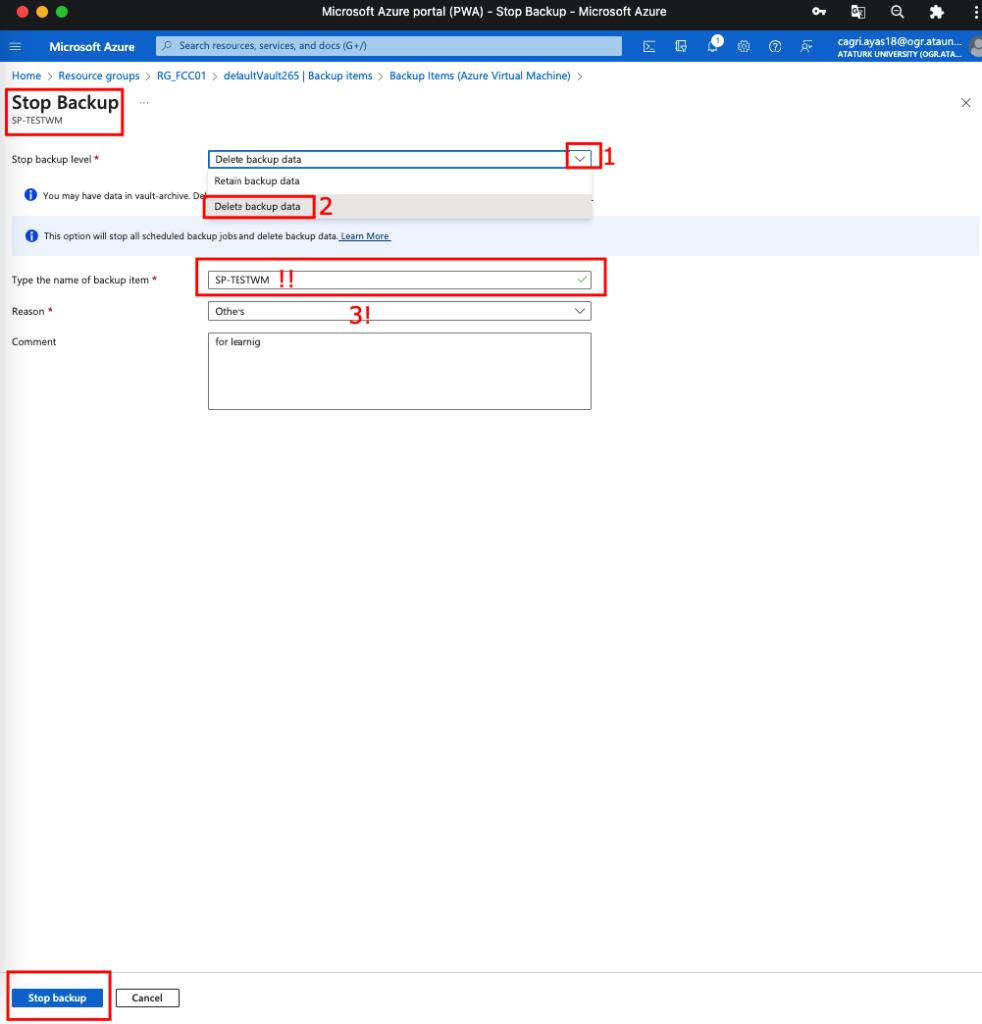The width and height of the screenshot is (982, 1024).
Task: Launch Cloud Shell from the top bar
Action: click(x=649, y=47)
